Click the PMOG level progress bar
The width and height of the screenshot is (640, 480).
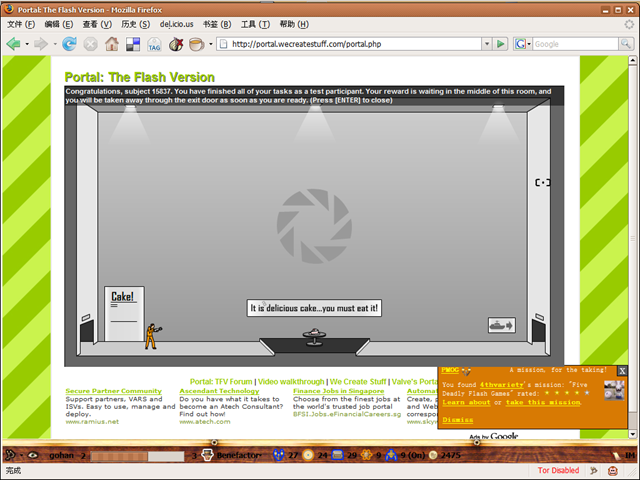coord(137,456)
